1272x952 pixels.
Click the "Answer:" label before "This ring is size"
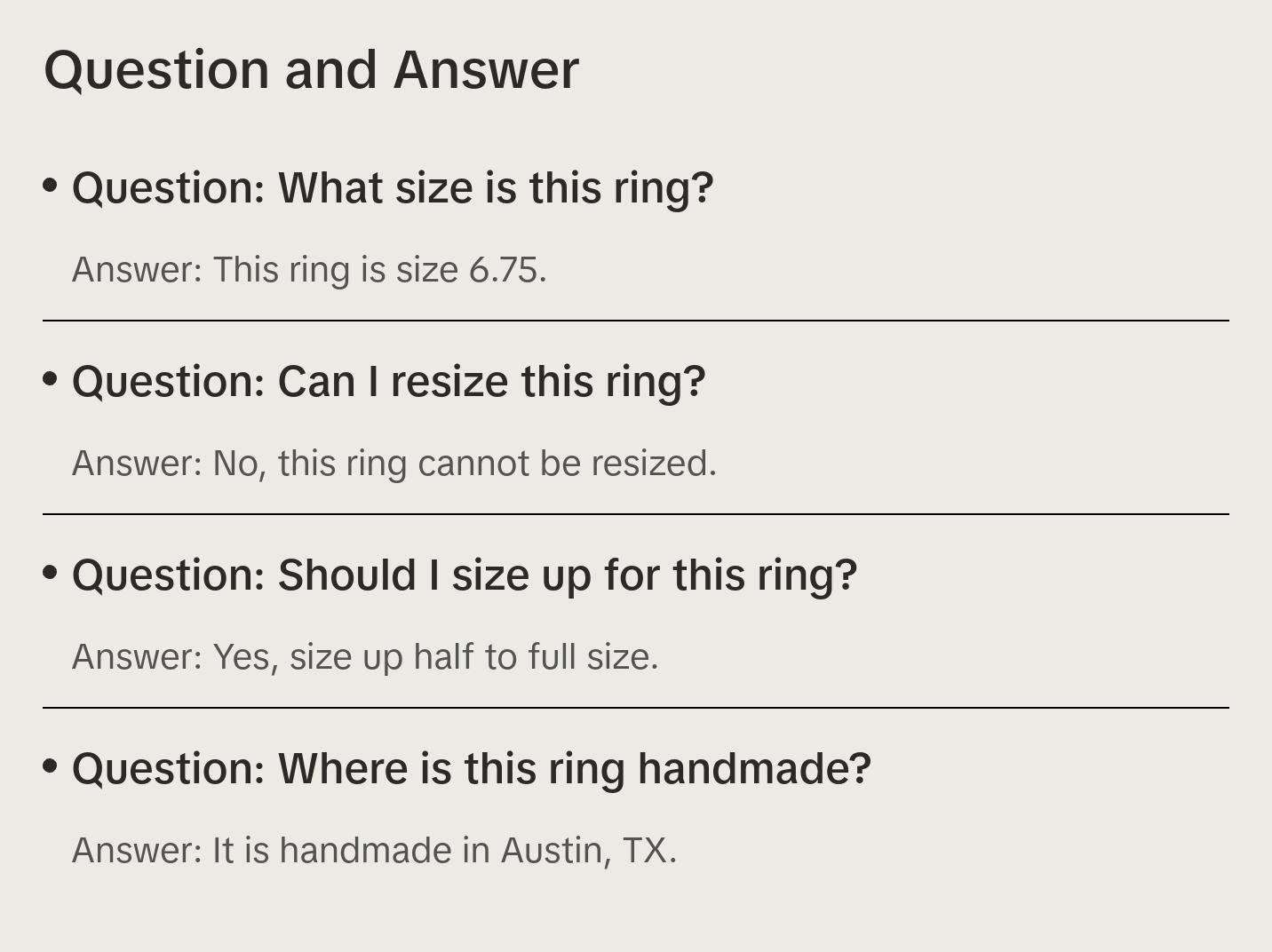(138, 270)
